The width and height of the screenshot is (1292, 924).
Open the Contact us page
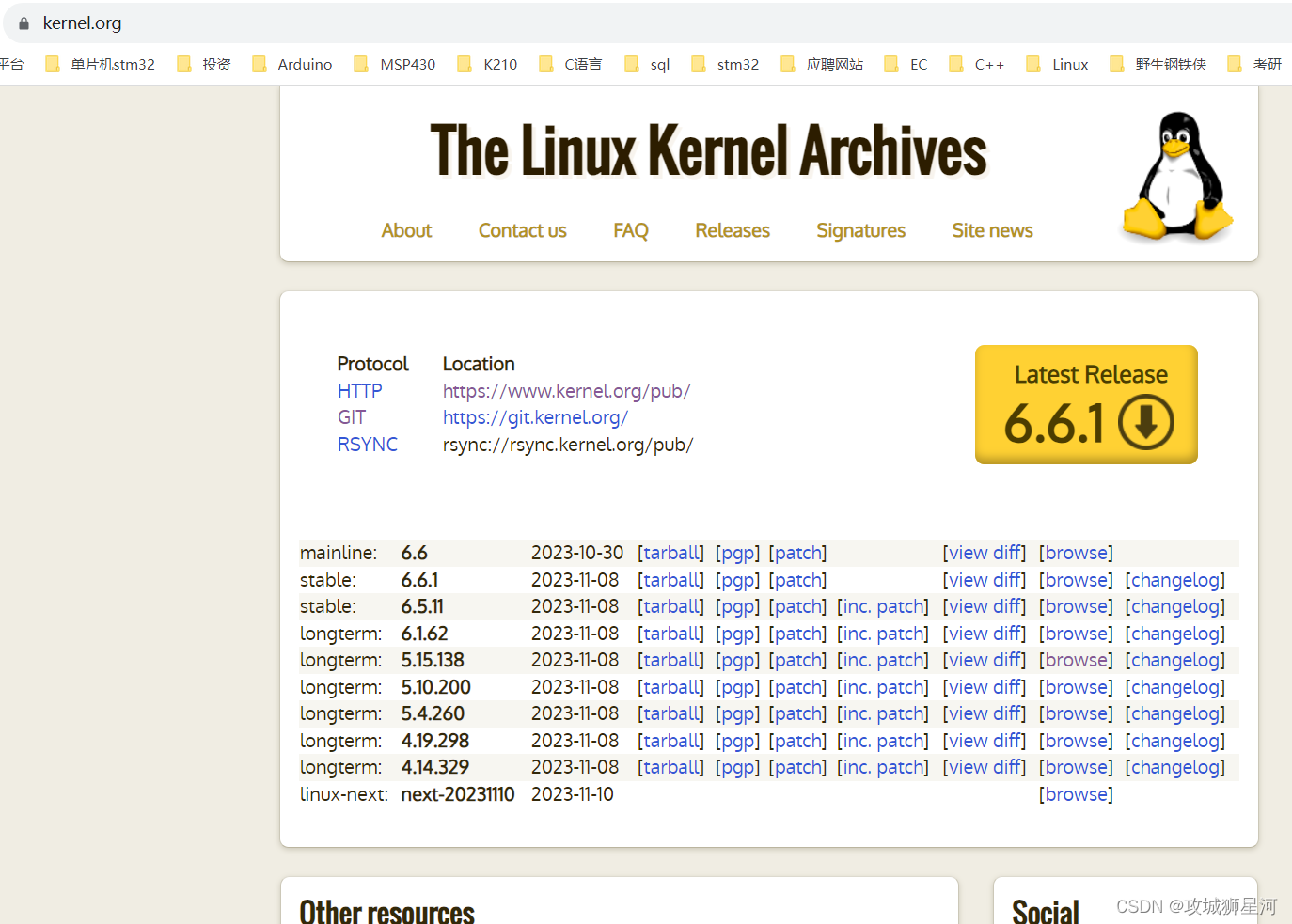522,230
